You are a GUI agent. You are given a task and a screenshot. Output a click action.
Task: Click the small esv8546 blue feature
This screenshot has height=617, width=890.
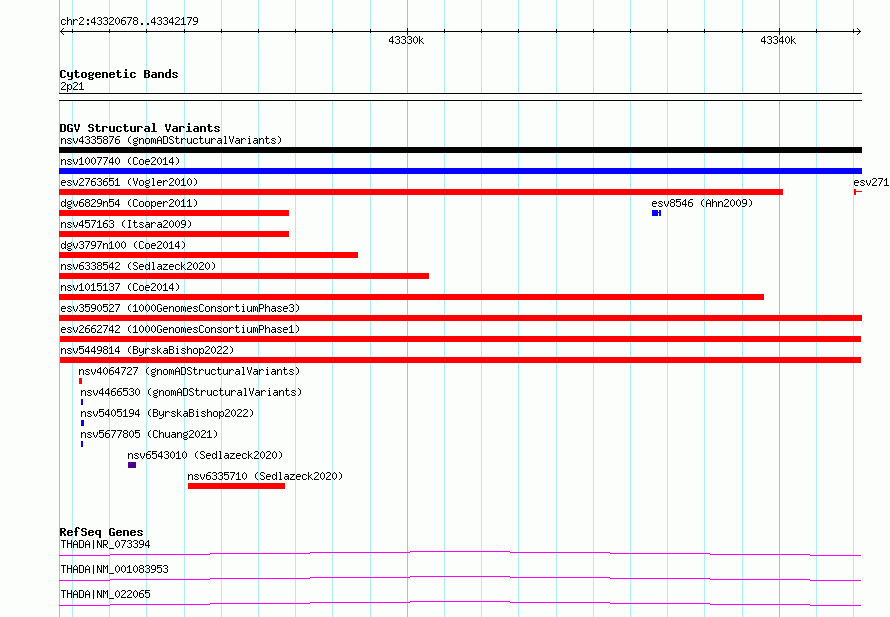pyautogui.click(x=657, y=213)
